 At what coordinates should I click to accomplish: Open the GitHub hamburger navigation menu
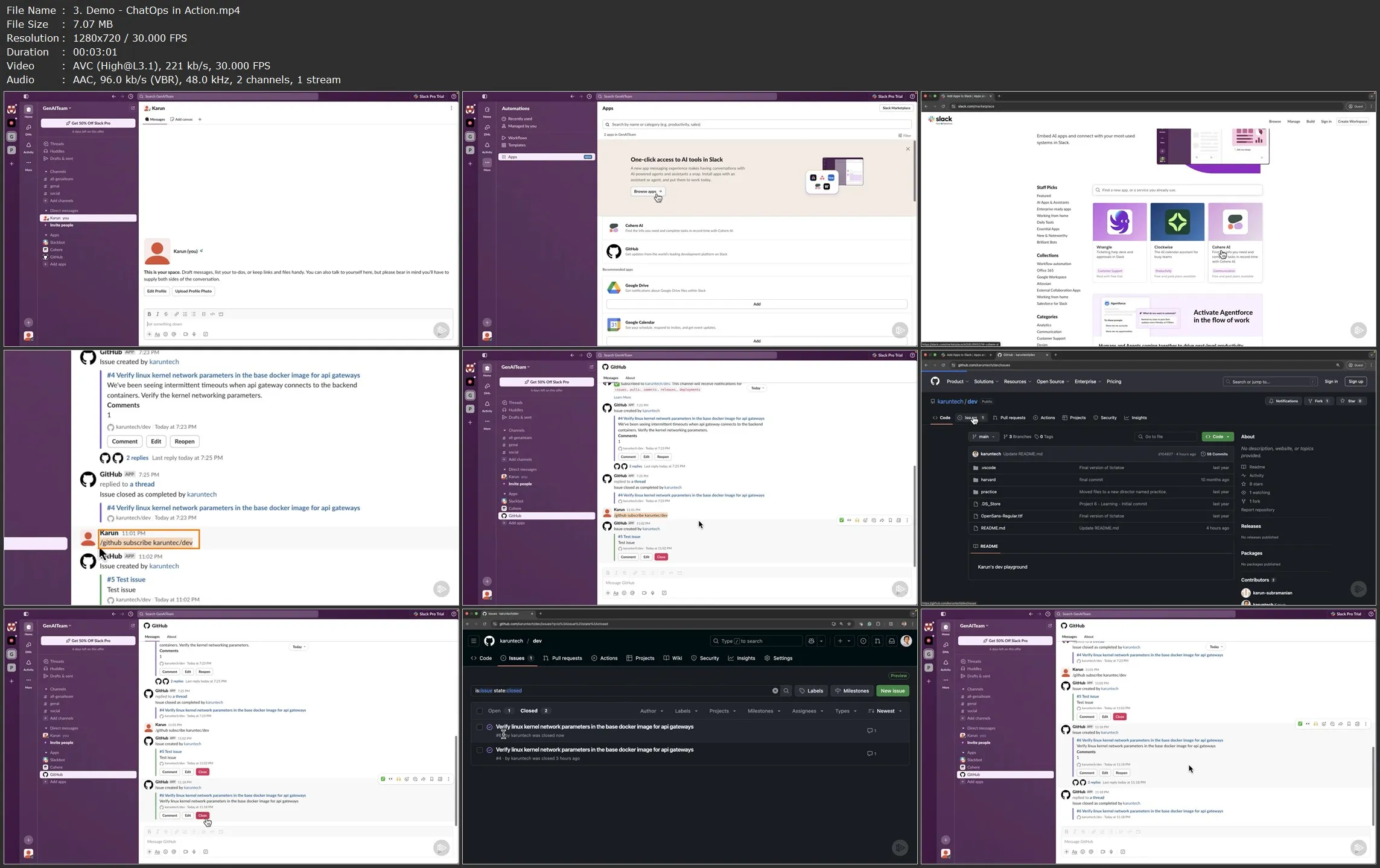click(x=474, y=641)
